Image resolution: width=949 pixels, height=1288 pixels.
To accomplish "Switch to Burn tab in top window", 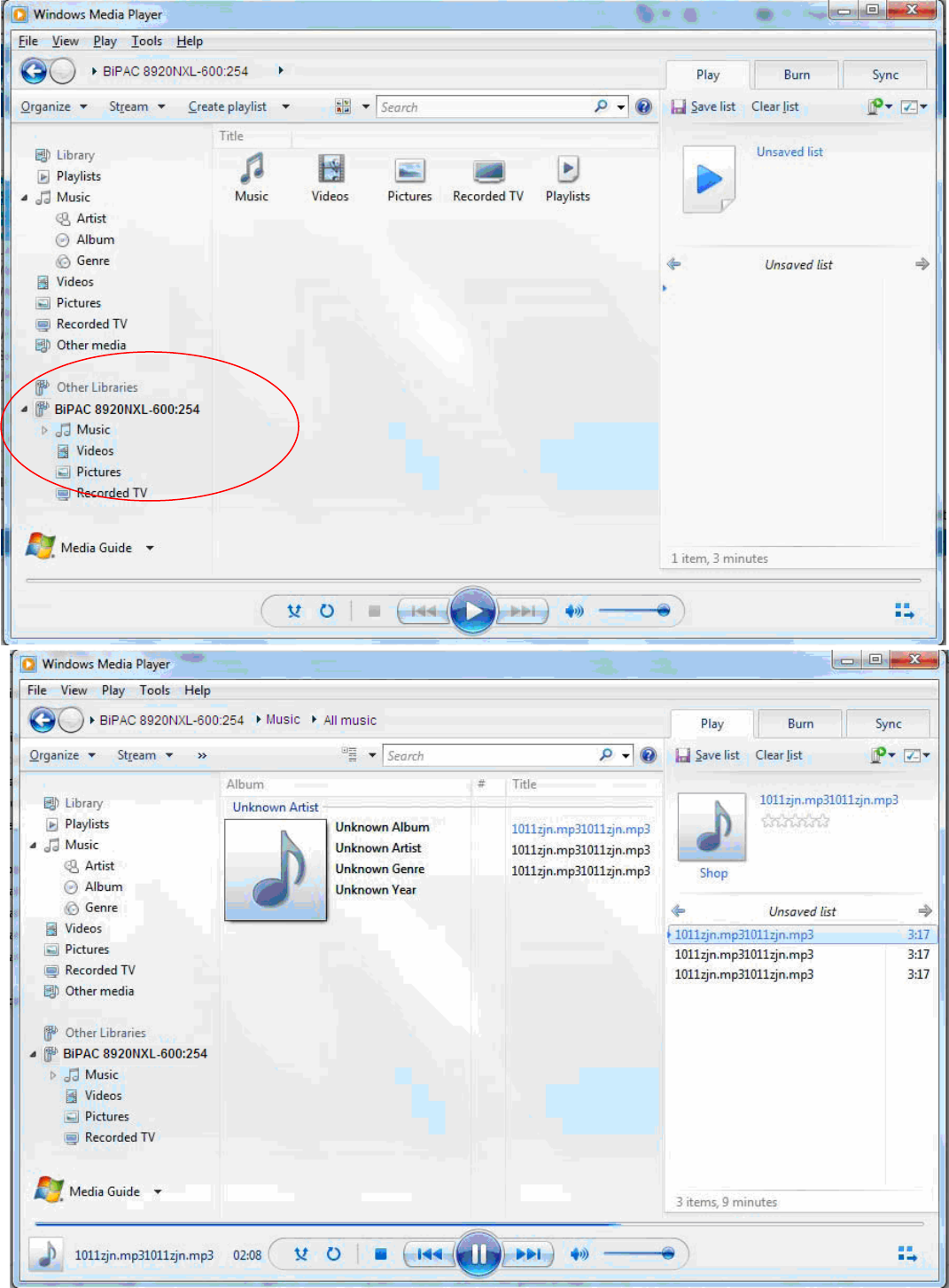I will click(x=797, y=75).
